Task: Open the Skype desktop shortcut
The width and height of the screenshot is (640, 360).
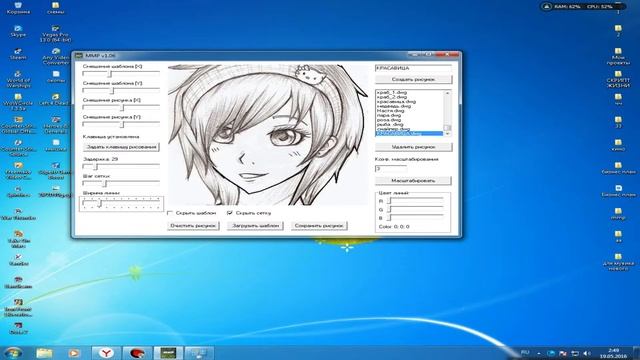Action: coord(18,31)
